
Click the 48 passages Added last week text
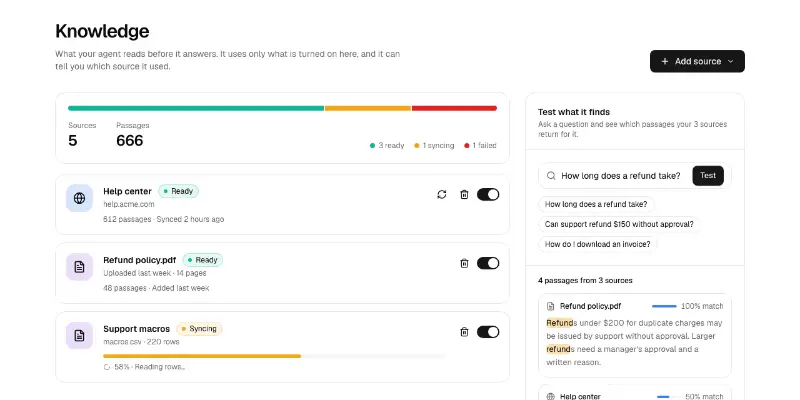pos(156,288)
